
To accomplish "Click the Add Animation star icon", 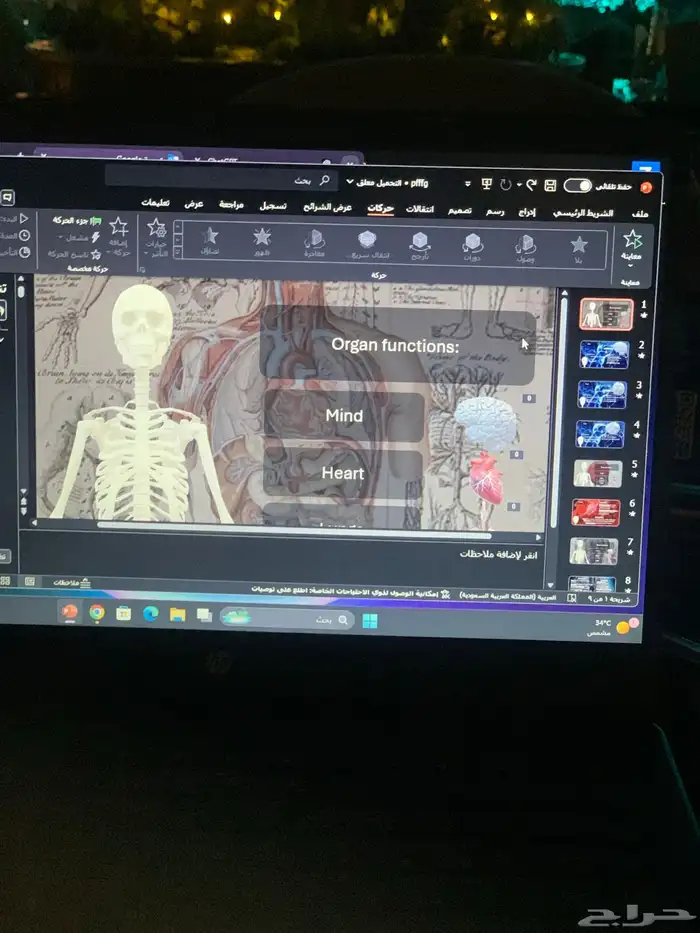I will coord(119,229).
